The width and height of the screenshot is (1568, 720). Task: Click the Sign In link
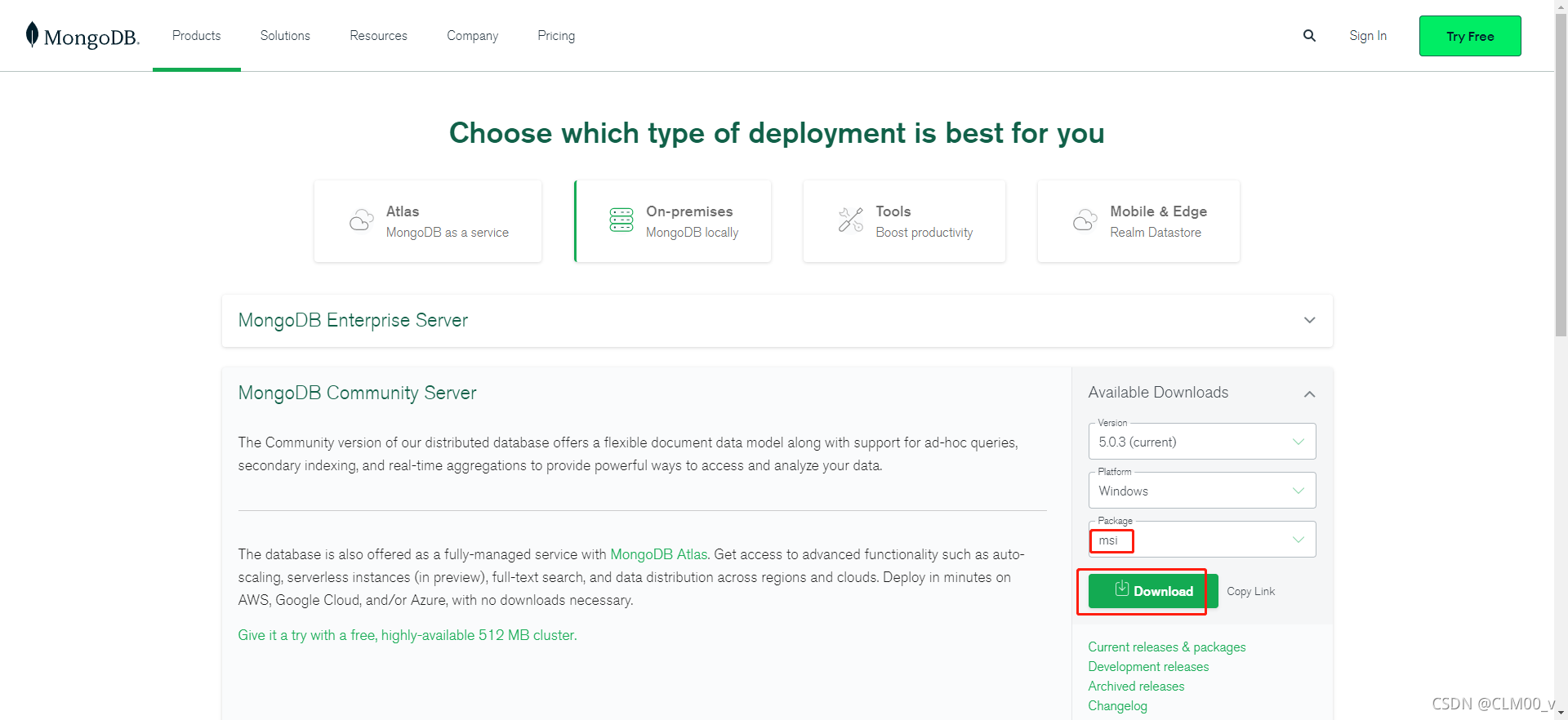tap(1368, 36)
